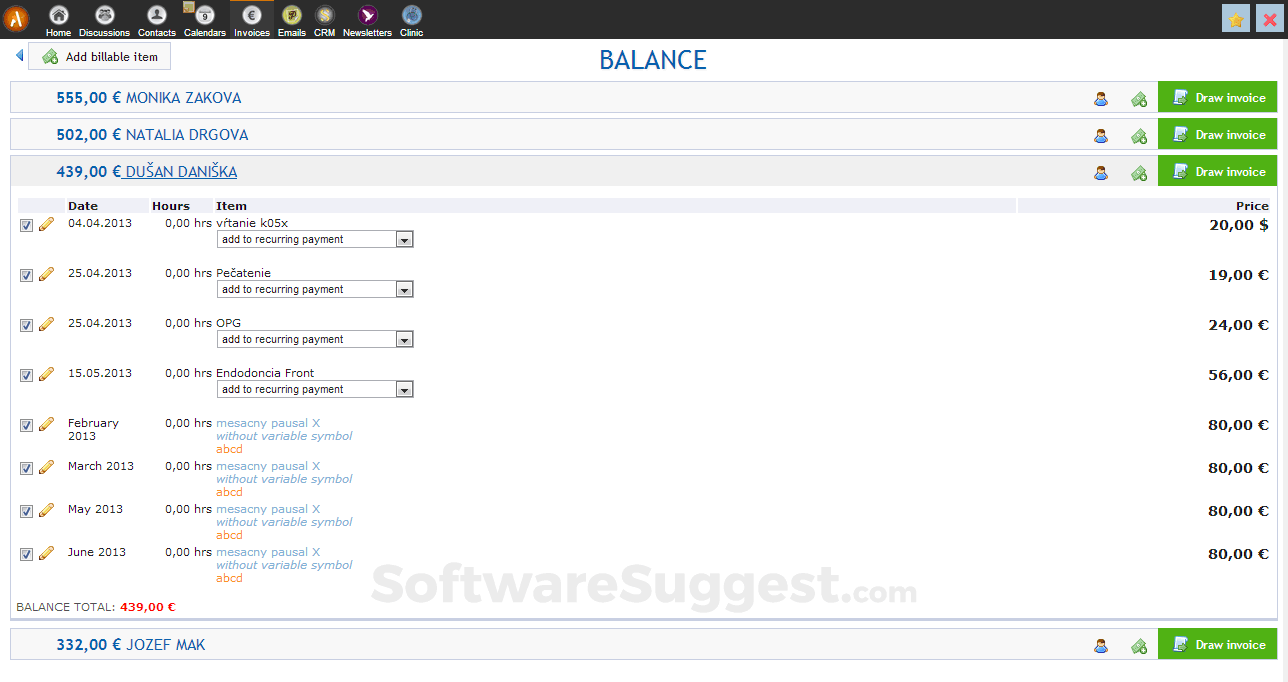This screenshot has width=1288, height=682.
Task: Edit the May 2013 pausal pencil icon
Action: click(46, 510)
